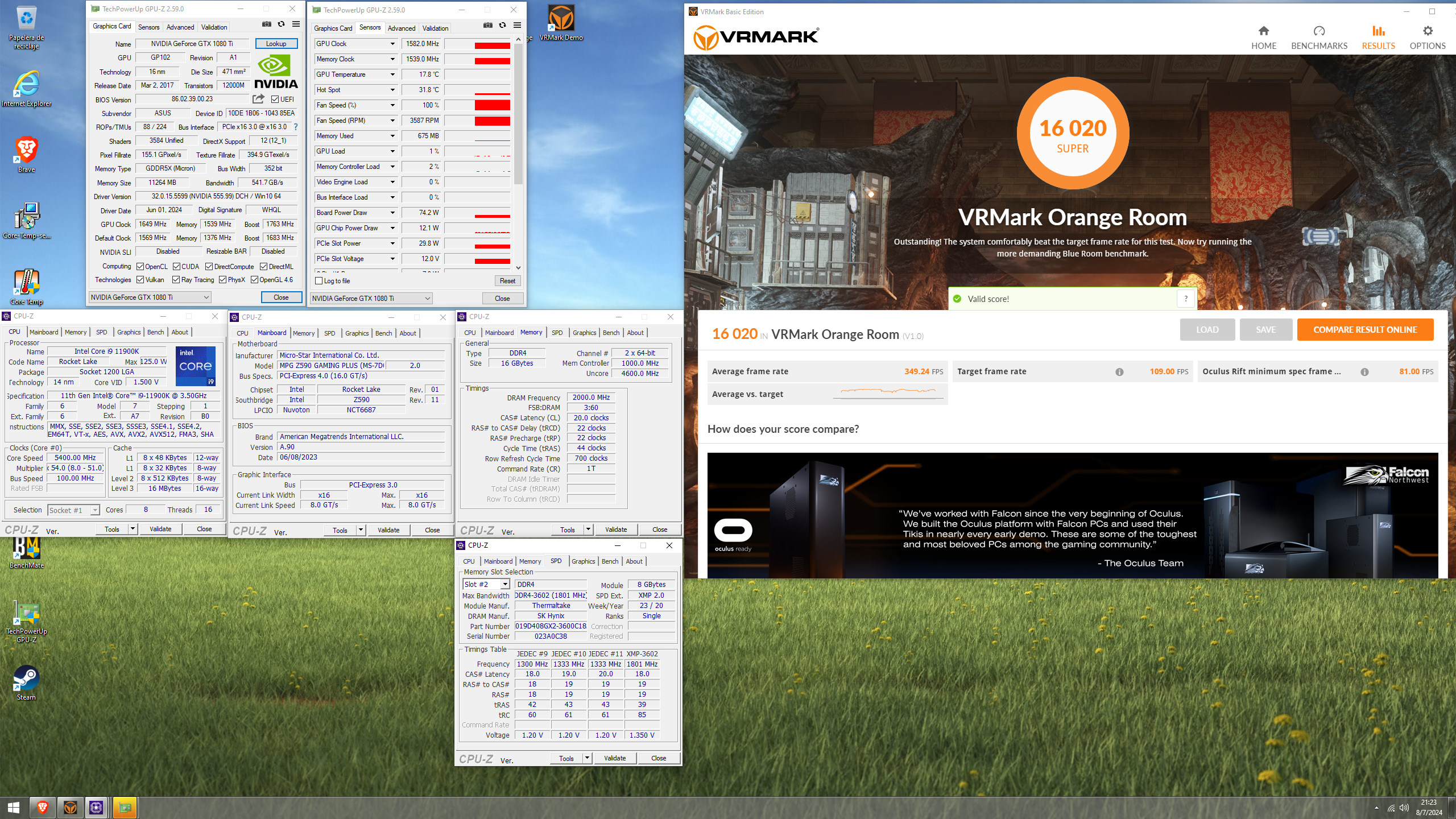Screen dimensions: 1456x819
Task: Launch Steam from the desktop icon
Action: coord(26,682)
